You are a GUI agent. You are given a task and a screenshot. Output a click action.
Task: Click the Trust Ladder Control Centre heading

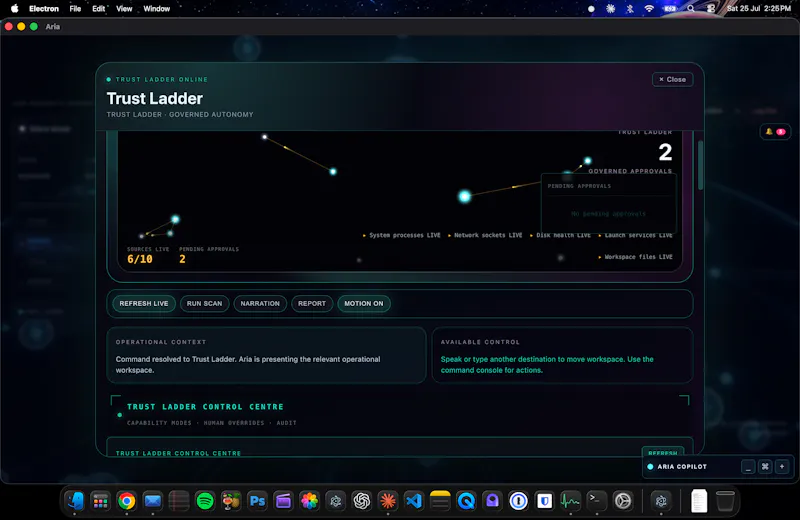point(205,407)
